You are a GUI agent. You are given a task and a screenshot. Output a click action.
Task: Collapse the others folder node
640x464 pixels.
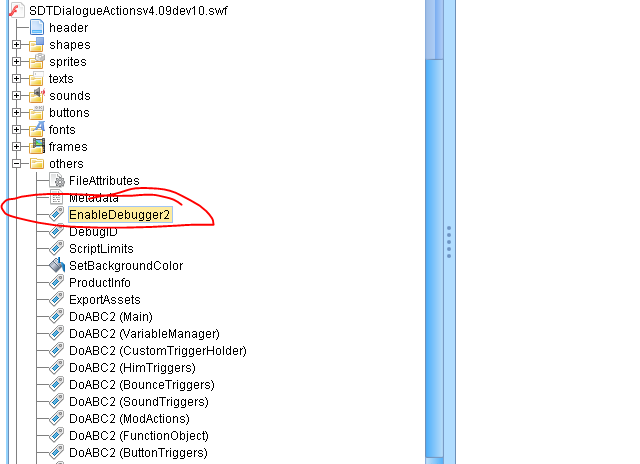pyautogui.click(x=17, y=164)
